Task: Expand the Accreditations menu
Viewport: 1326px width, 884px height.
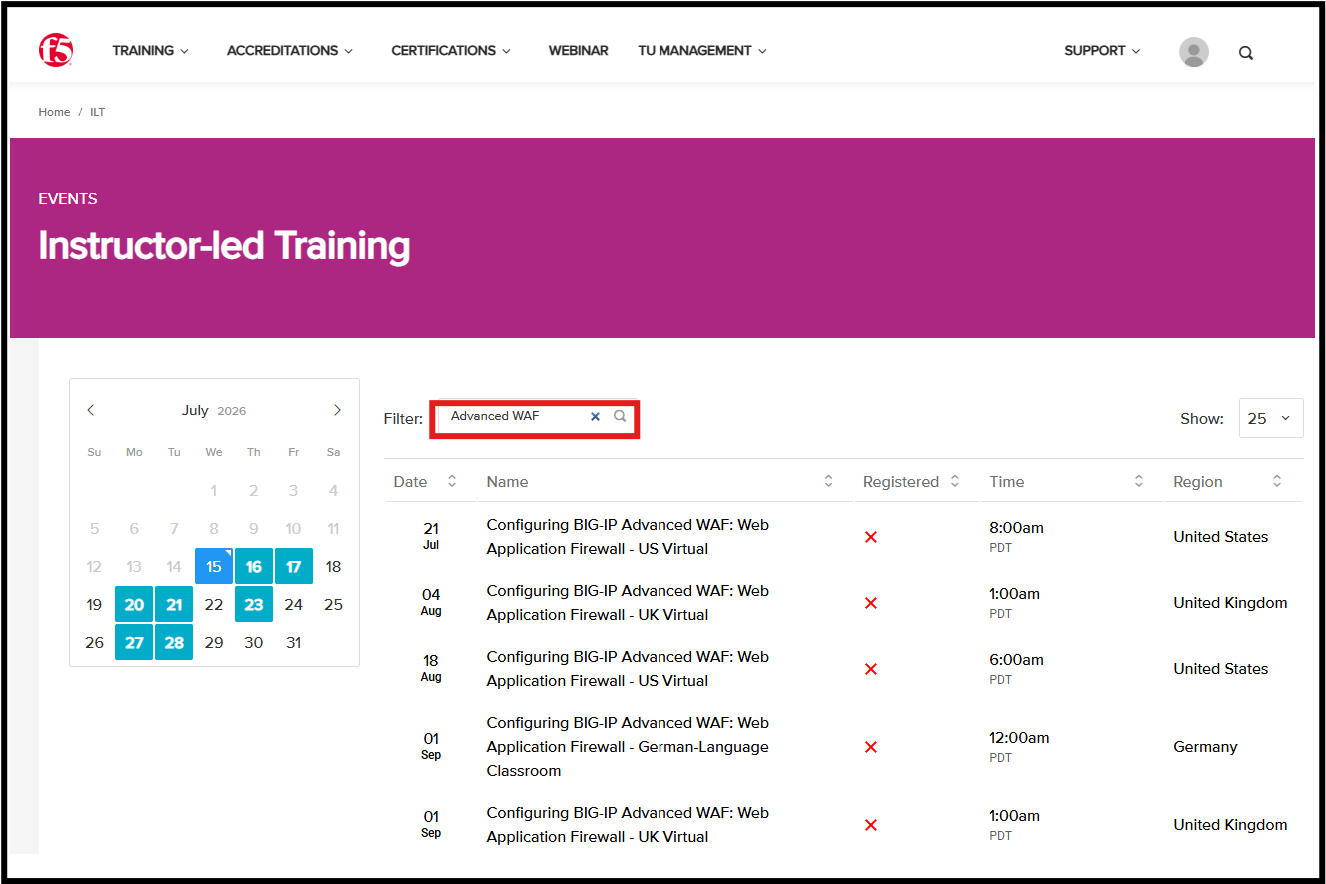Action: coord(290,50)
